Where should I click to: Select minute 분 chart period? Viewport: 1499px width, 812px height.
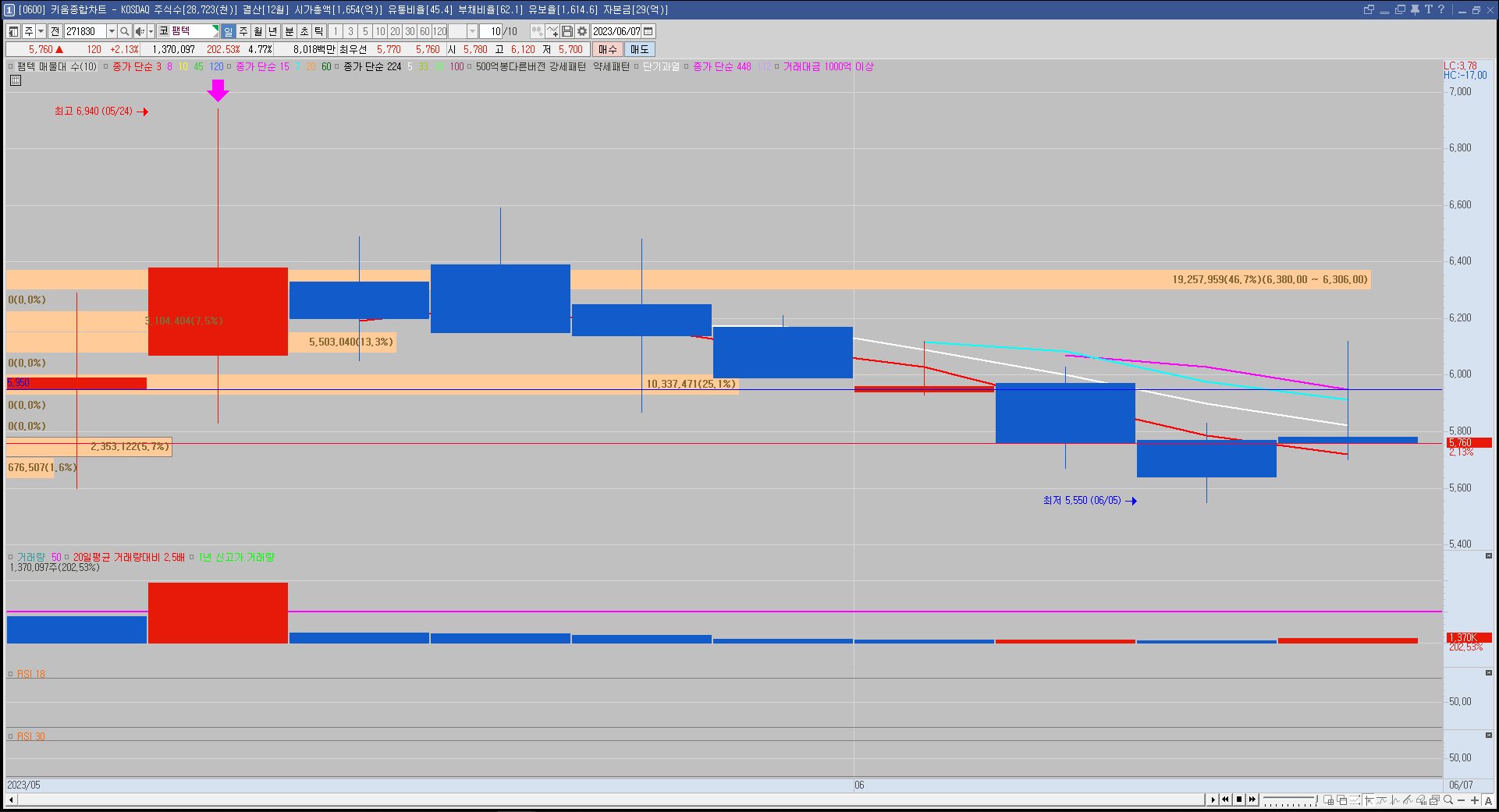pyautogui.click(x=289, y=31)
